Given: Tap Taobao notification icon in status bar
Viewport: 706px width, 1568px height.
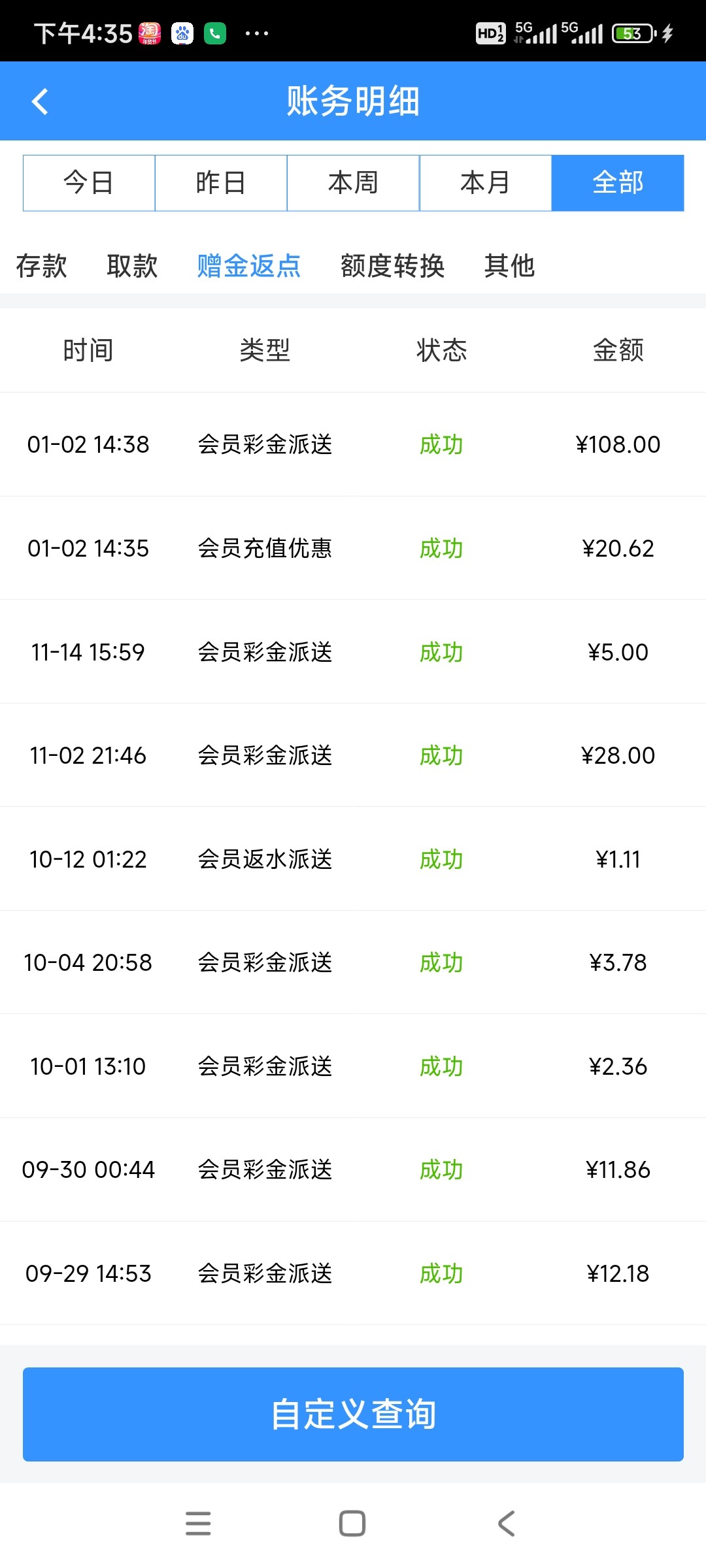Looking at the screenshot, I should pos(150,33).
